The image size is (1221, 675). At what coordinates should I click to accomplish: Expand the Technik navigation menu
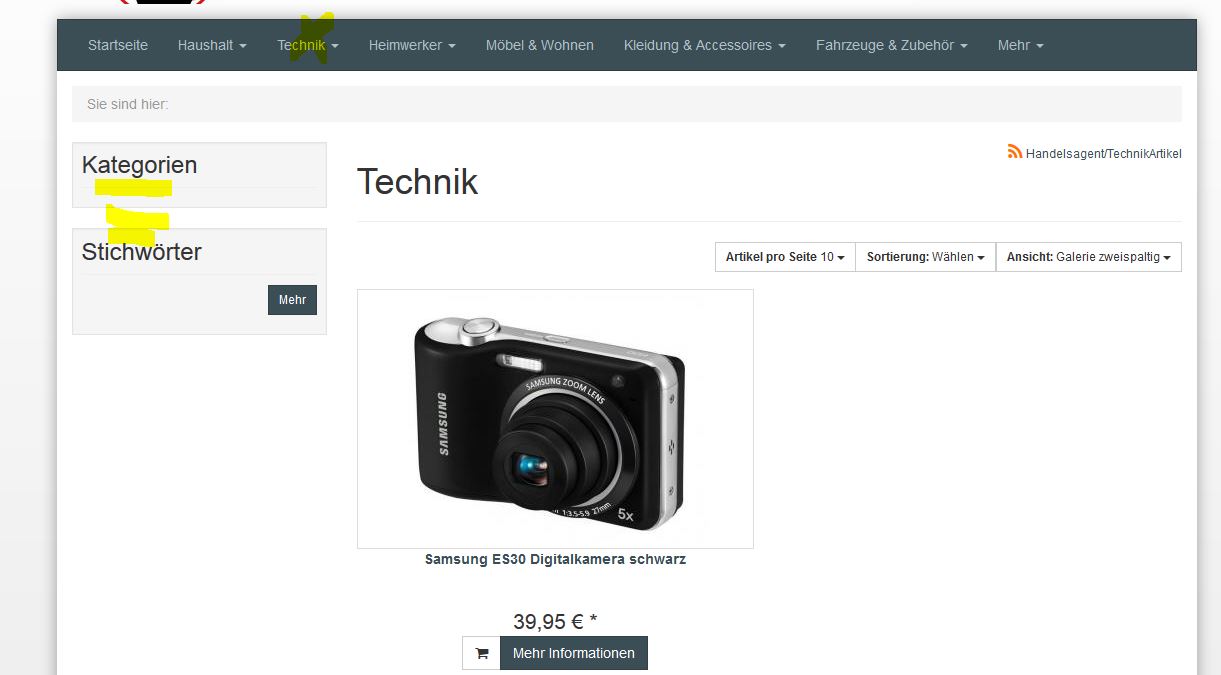(308, 45)
